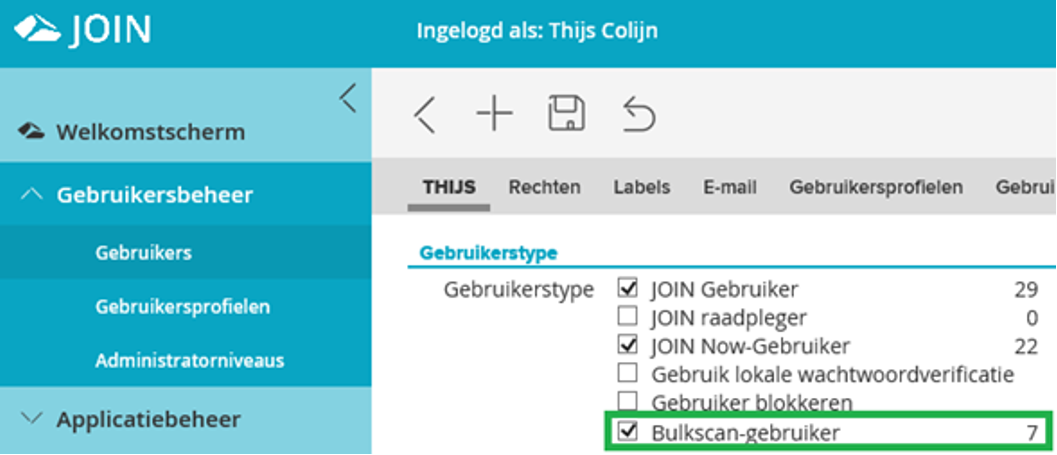Collapse the sidebar with the chevron icon
Image resolution: width=1057 pixels, height=455 pixels.
[347, 98]
